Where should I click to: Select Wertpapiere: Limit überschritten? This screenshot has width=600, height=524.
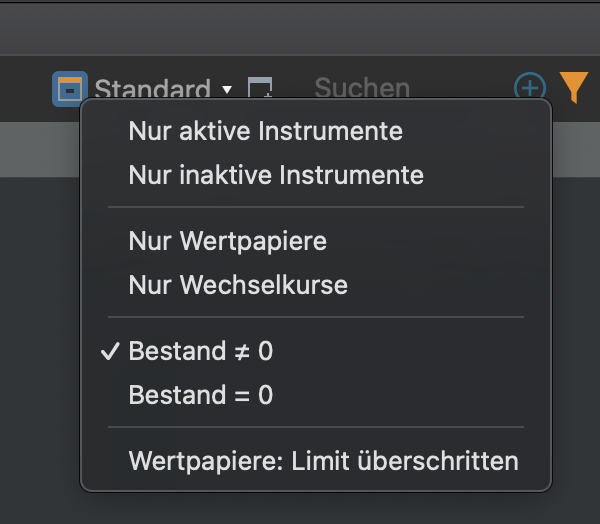[x=323, y=461]
